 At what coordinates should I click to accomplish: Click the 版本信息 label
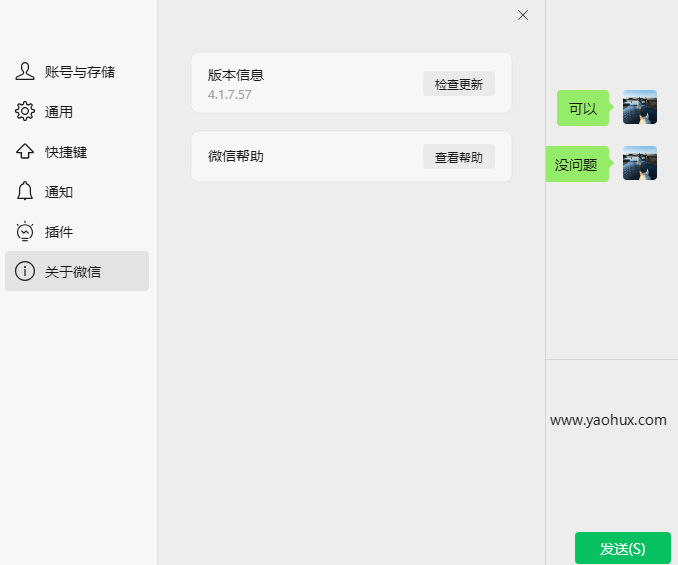click(x=236, y=75)
